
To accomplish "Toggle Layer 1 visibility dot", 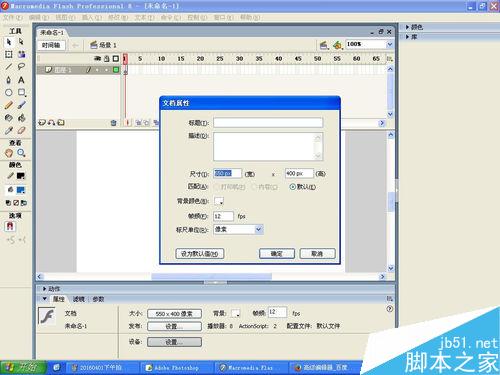I will click(x=97, y=70).
